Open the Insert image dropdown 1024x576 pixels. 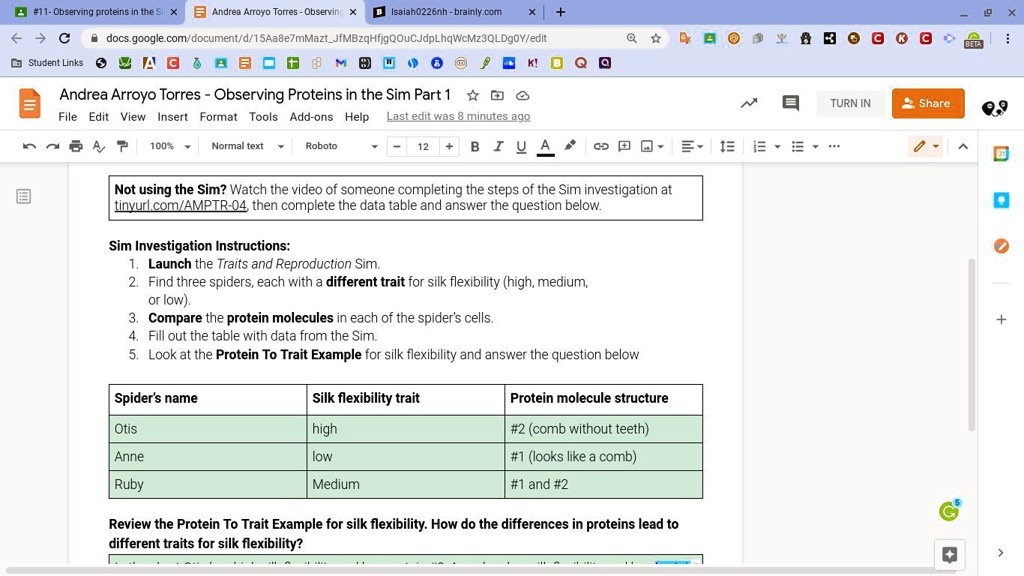point(653,146)
